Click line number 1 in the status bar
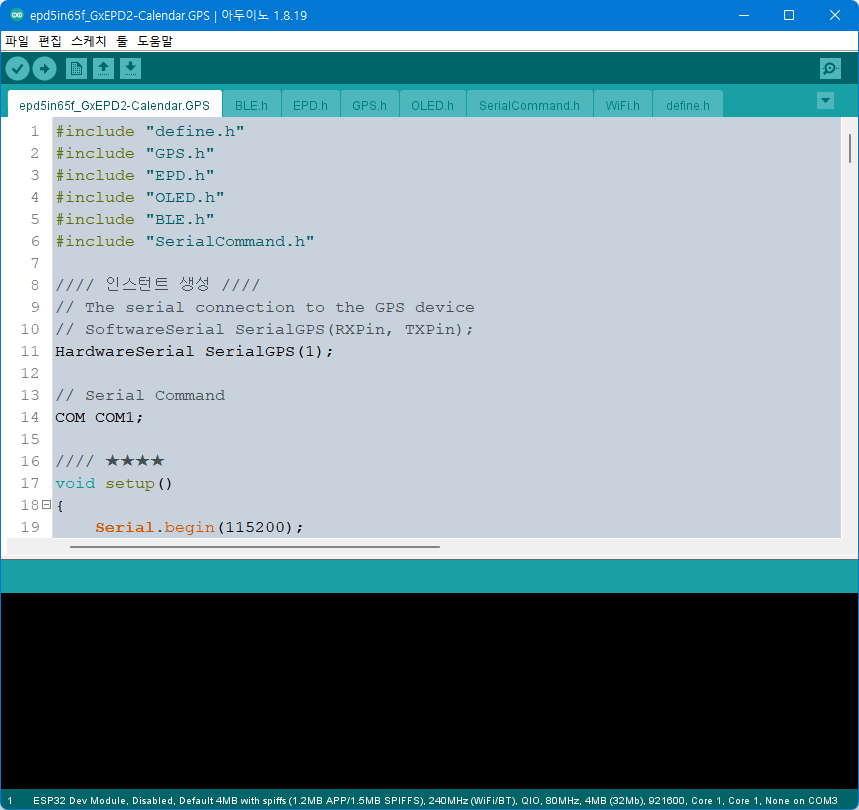 10,801
